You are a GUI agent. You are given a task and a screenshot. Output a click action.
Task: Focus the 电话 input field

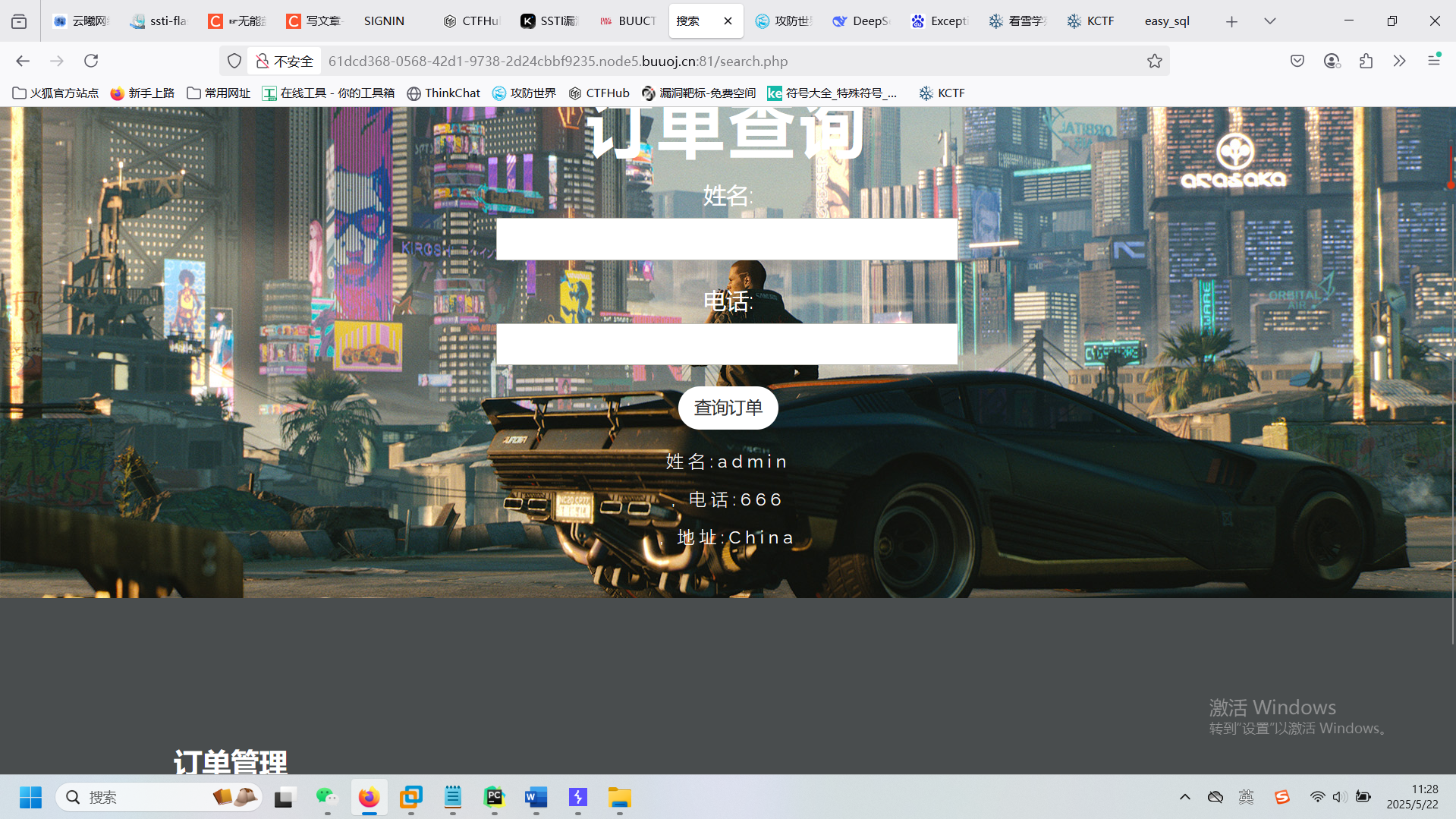click(727, 344)
